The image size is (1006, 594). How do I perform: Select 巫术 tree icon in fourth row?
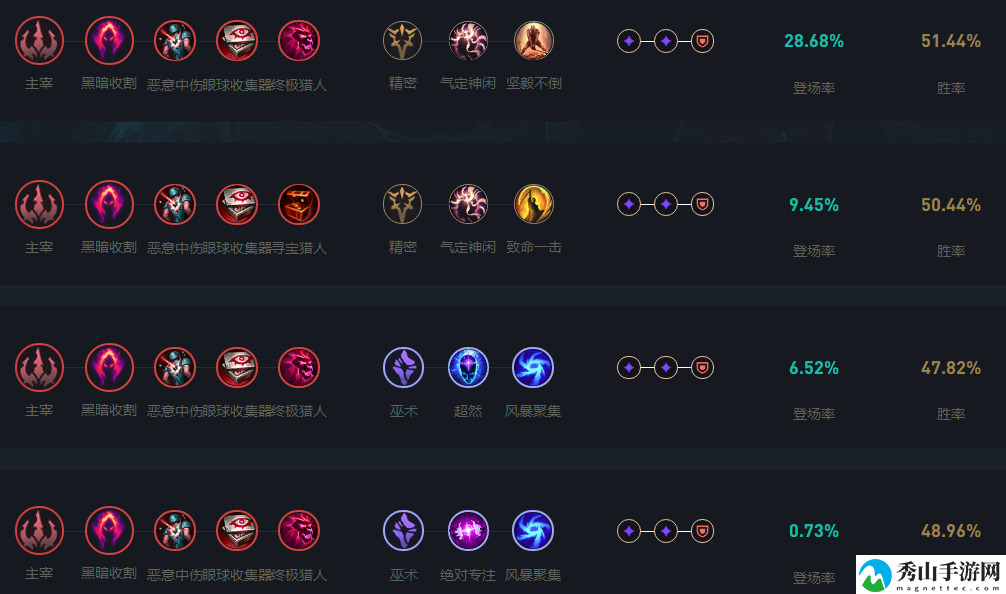click(x=403, y=530)
